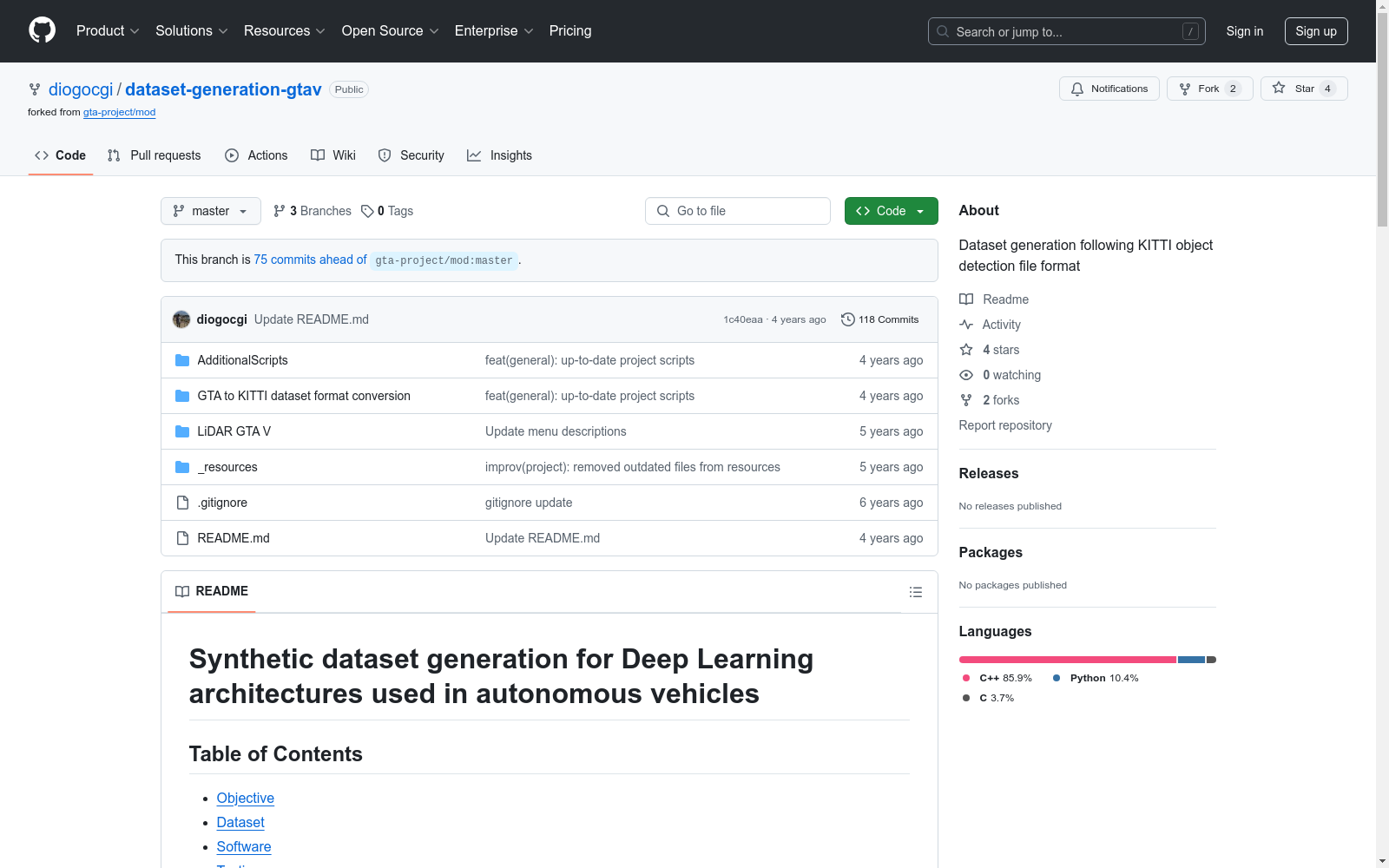Expand the Solutions menu
The image size is (1389, 868).
tap(192, 31)
